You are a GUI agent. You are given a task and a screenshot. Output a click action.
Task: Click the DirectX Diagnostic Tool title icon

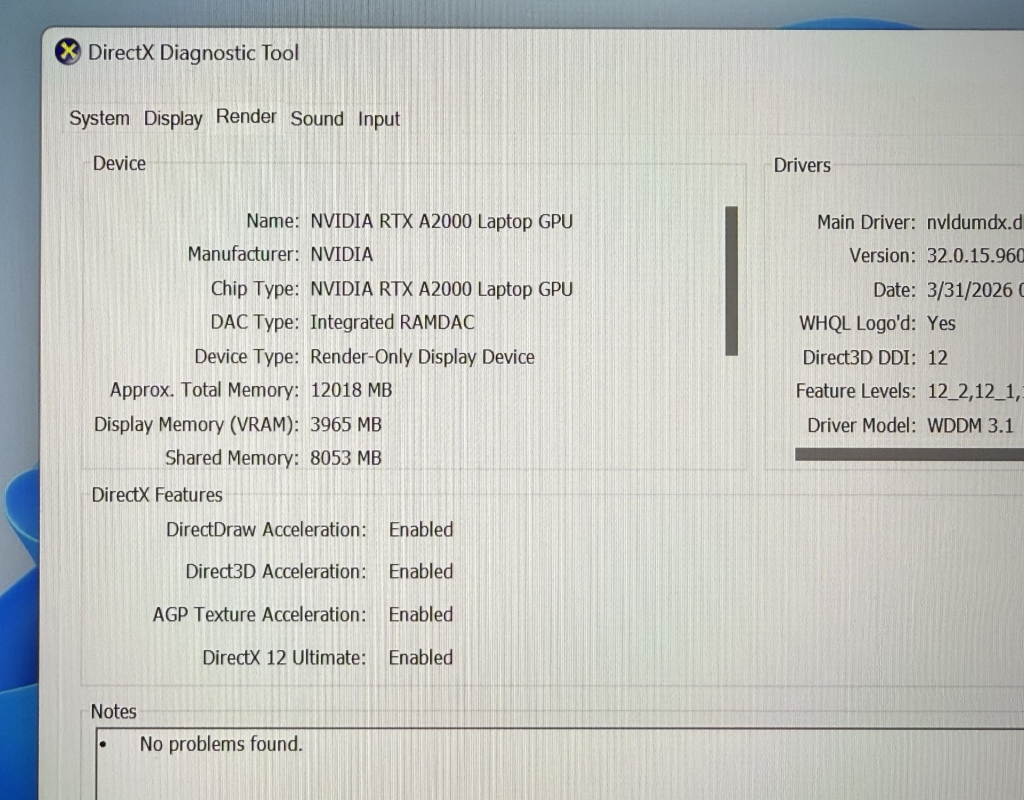pos(68,52)
